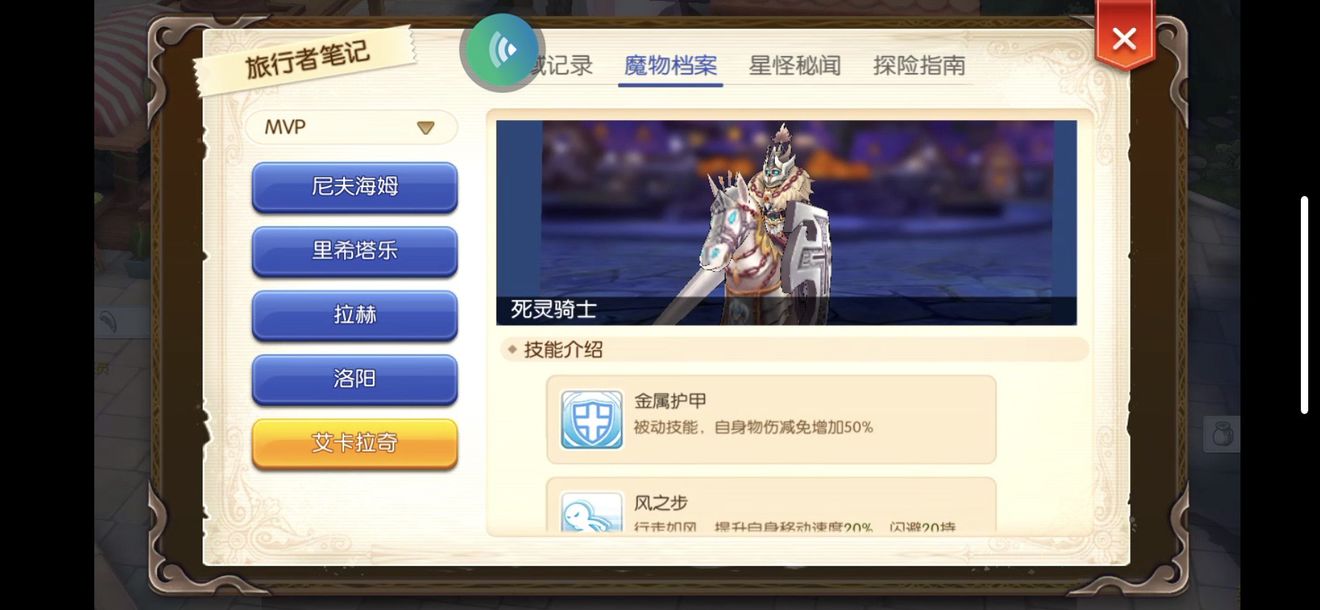This screenshot has width=1320, height=610.
Task: Tap the highlighted 艾卡拉奇 button
Action: (355, 443)
